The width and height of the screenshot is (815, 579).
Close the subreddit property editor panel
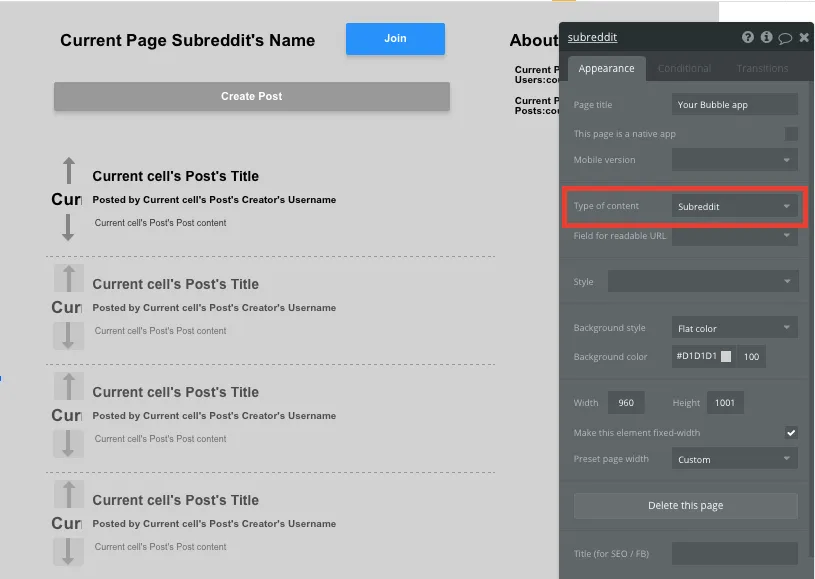(x=803, y=38)
